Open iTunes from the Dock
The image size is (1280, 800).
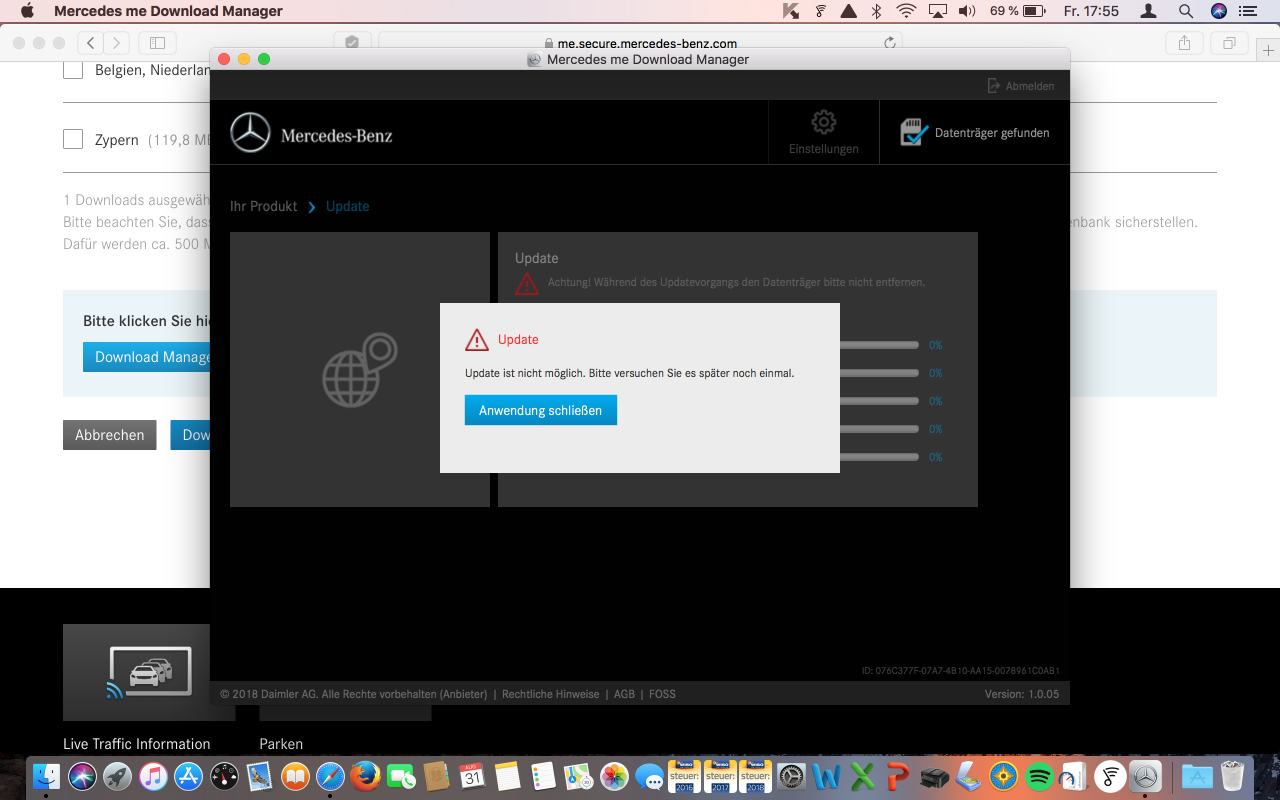pos(153,776)
